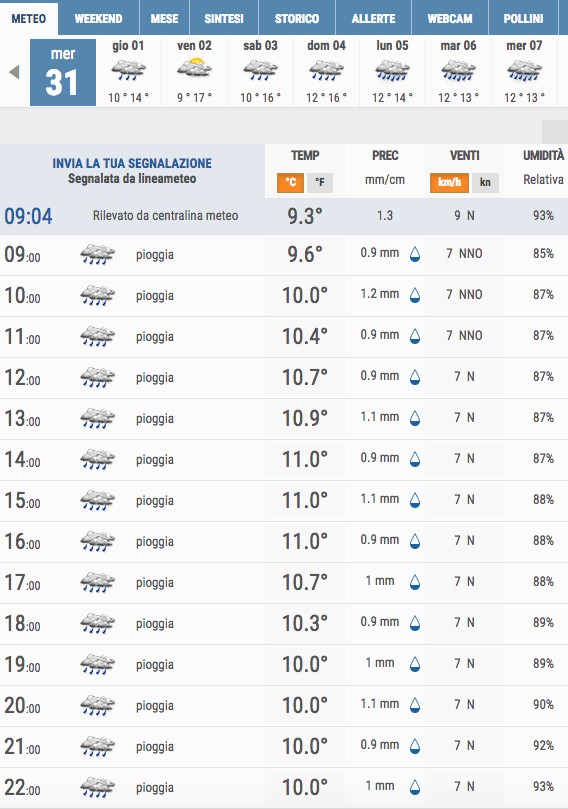
Task: Click the ven 02 partly sunny icon
Action: (x=194, y=68)
